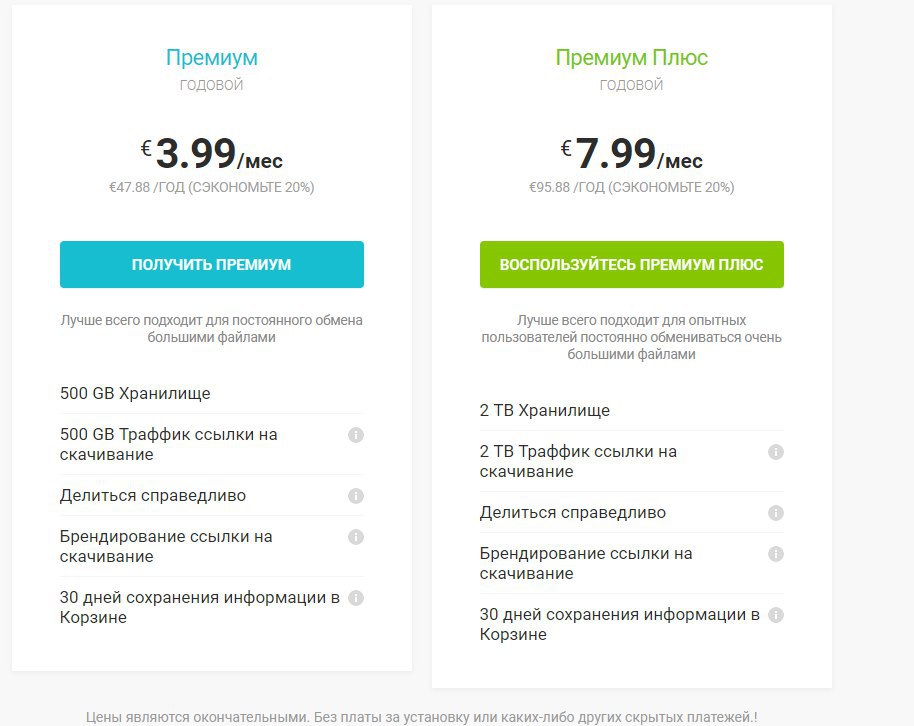Click the final prices disclaimer text

(421, 717)
